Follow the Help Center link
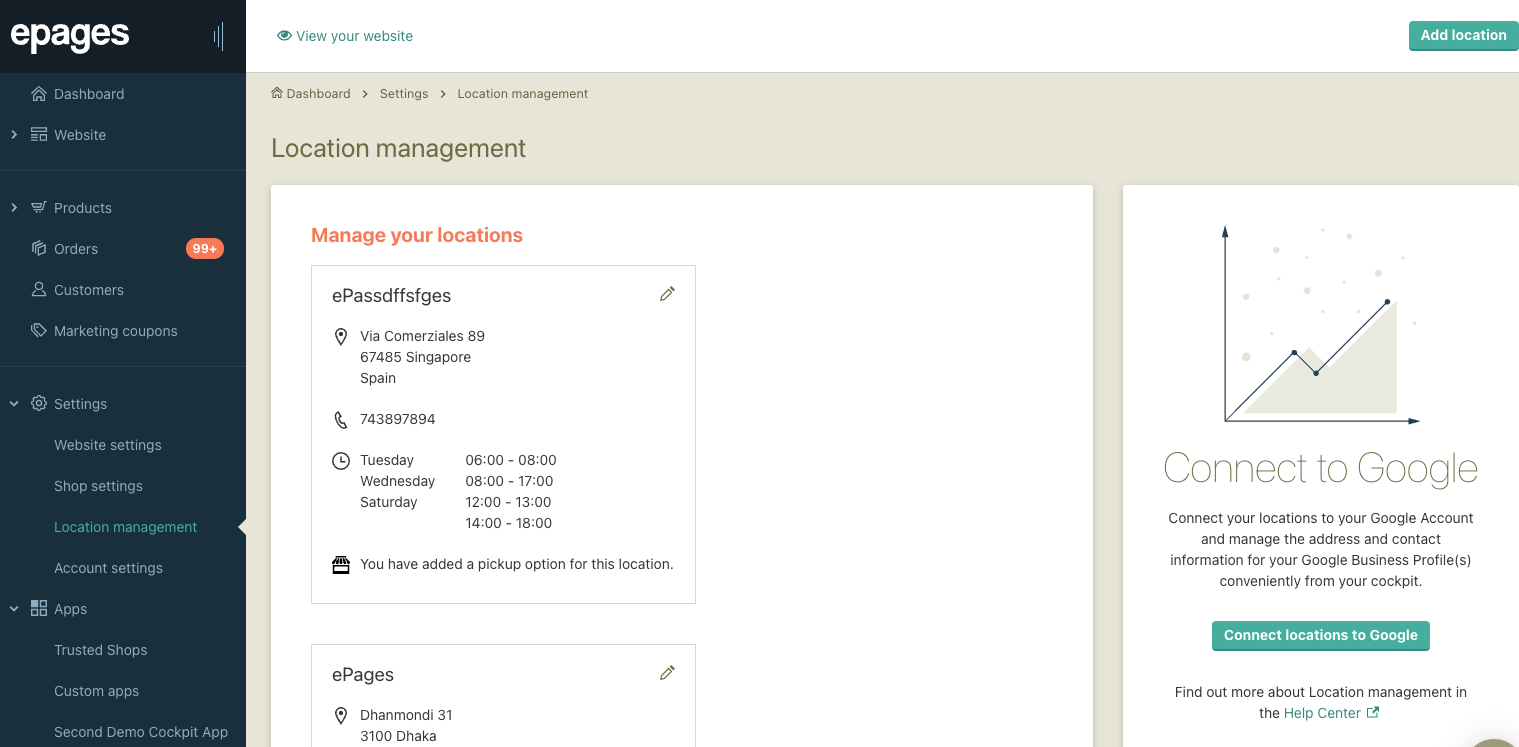 pyautogui.click(x=1322, y=713)
